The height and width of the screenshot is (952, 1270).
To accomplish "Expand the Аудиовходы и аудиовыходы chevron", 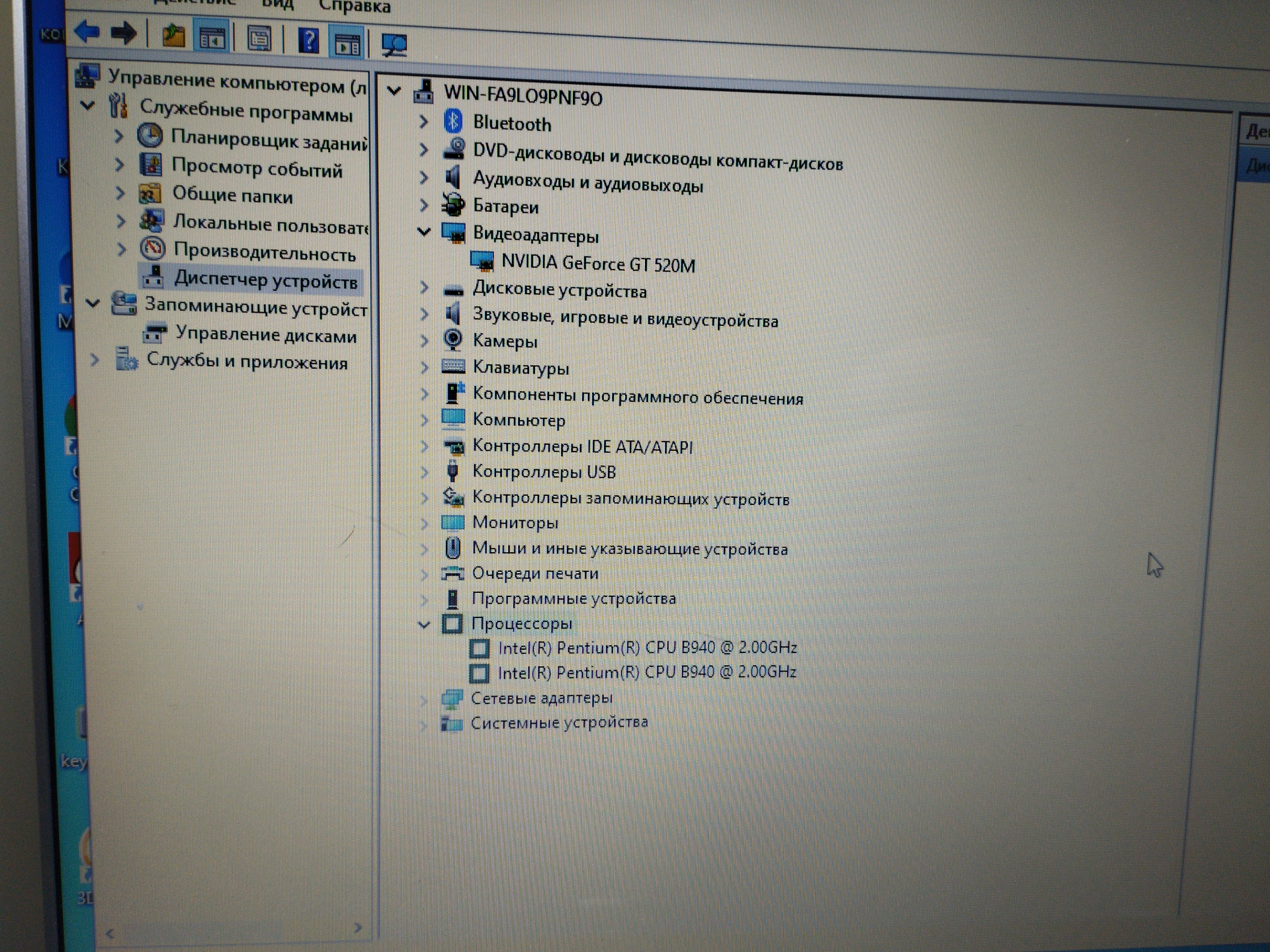I will tap(424, 177).
